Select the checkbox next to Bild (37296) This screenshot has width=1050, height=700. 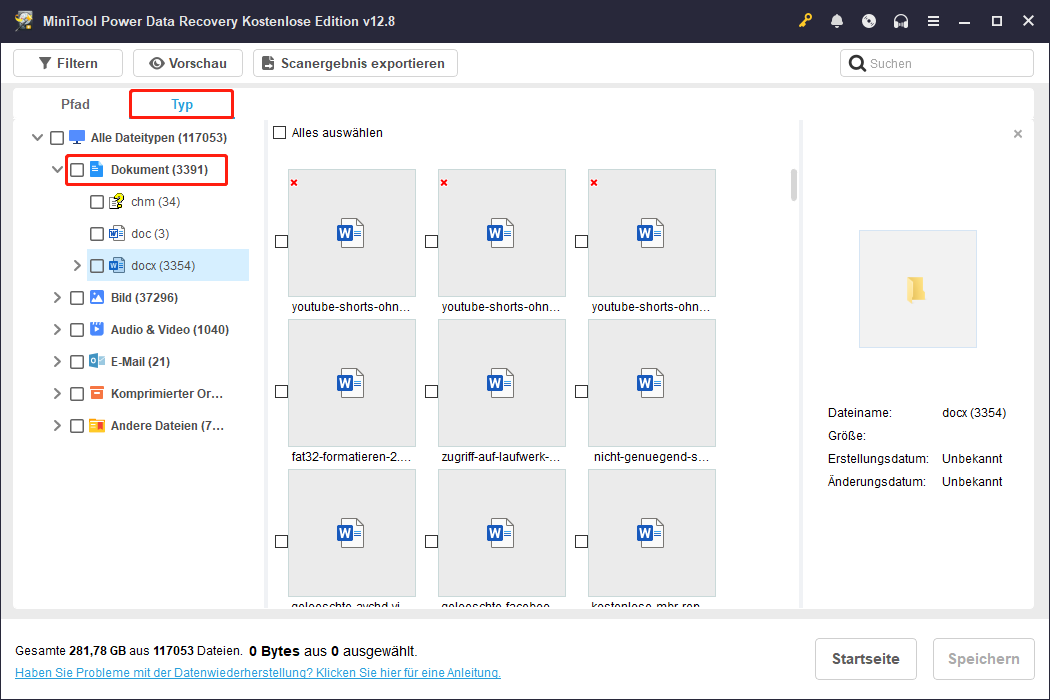tap(77, 297)
